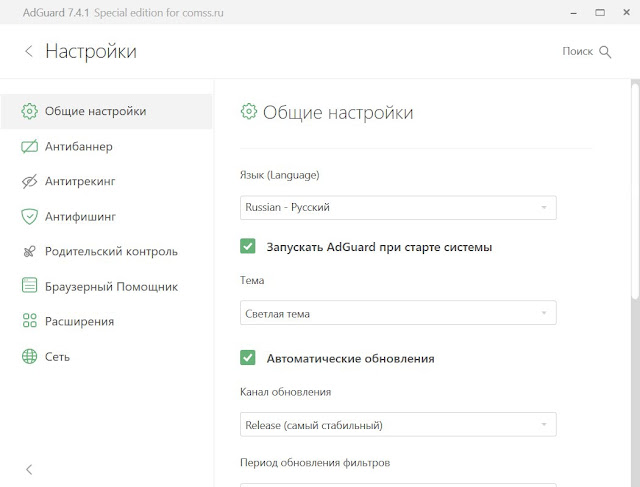The image size is (640, 487).
Task: Click the Родительский контроль icon
Action: [29, 251]
